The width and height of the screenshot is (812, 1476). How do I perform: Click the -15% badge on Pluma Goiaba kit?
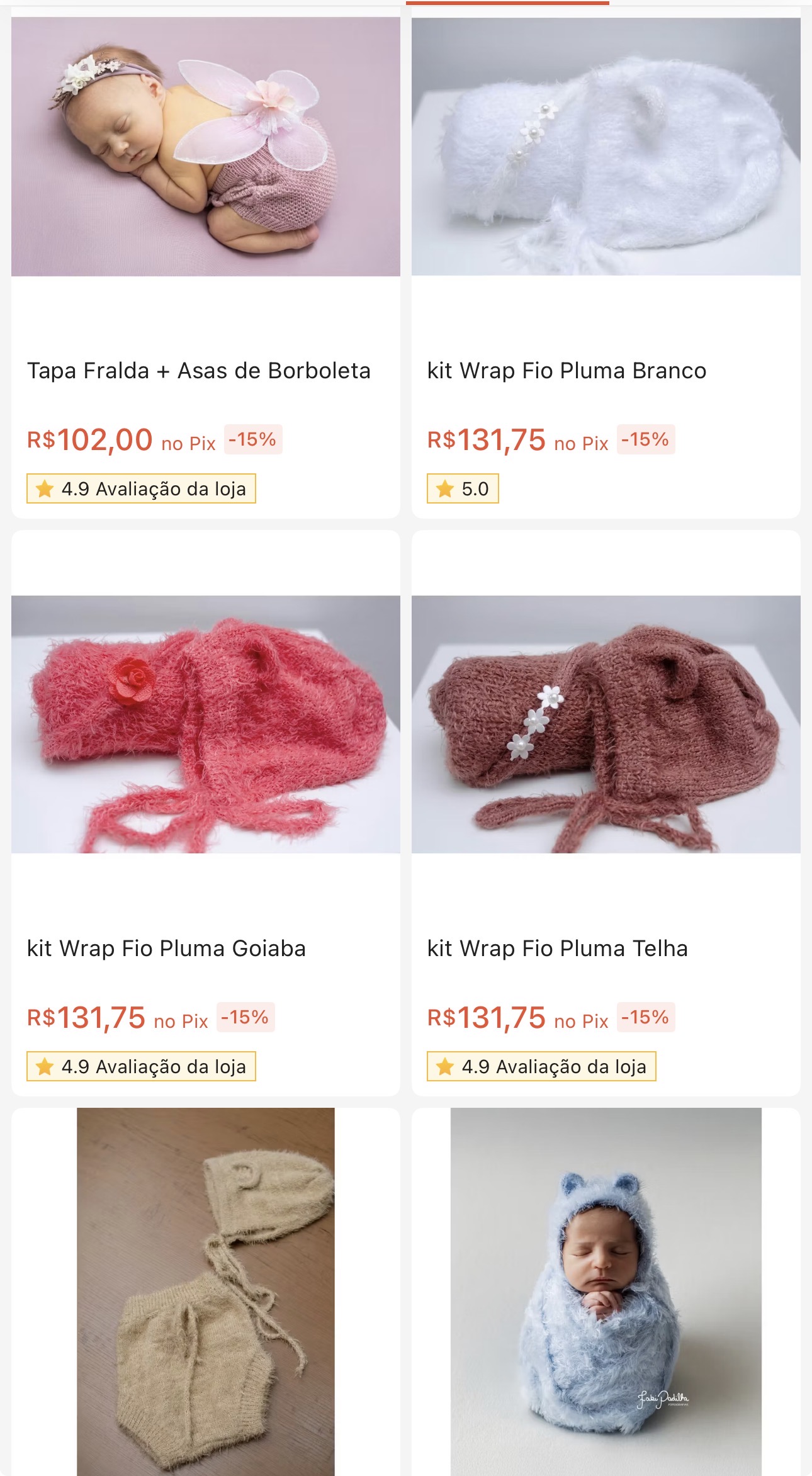click(245, 1017)
